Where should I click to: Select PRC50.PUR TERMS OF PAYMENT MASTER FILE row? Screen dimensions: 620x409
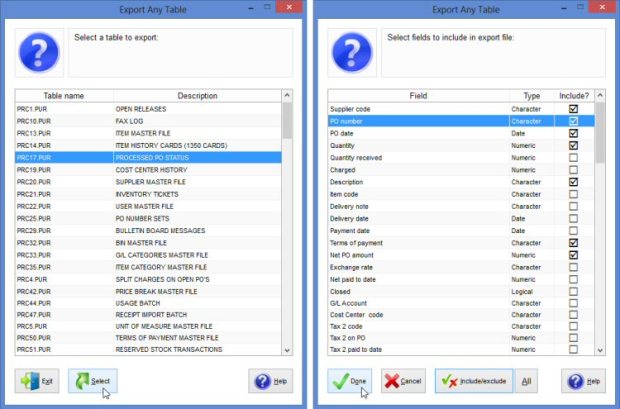pyautogui.click(x=148, y=338)
